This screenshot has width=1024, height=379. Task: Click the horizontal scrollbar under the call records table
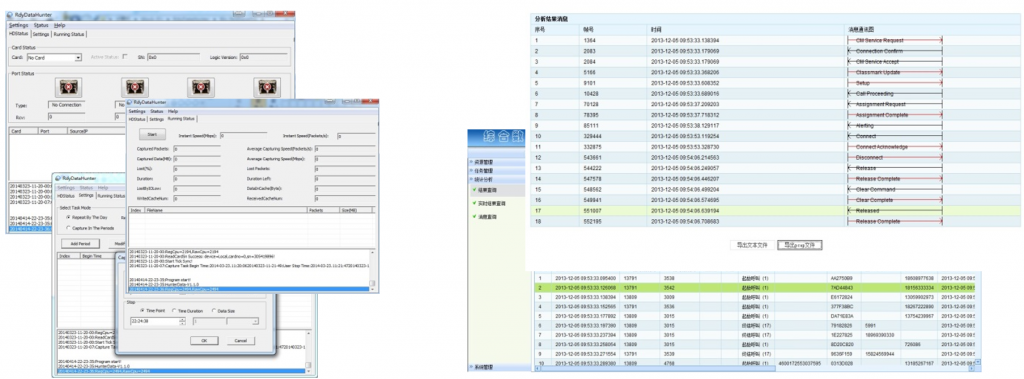756,368
